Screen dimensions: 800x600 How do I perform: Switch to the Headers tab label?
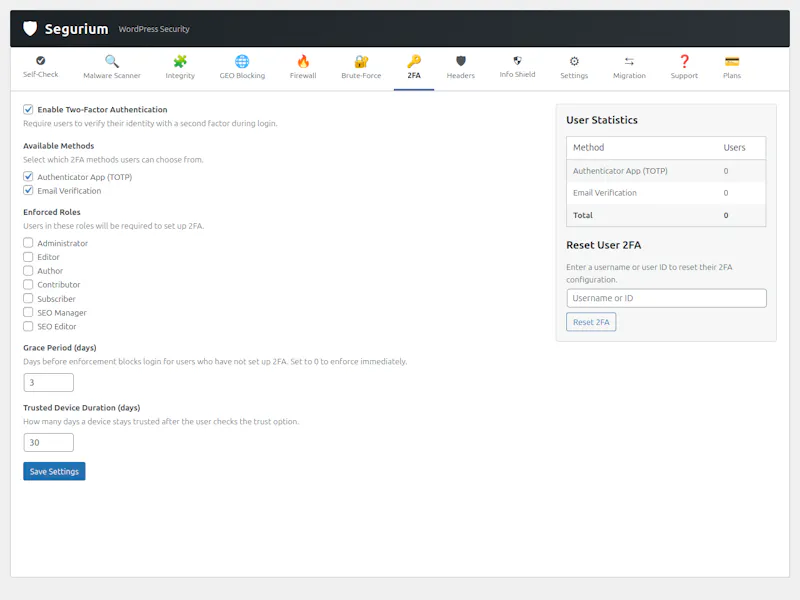(x=461, y=76)
